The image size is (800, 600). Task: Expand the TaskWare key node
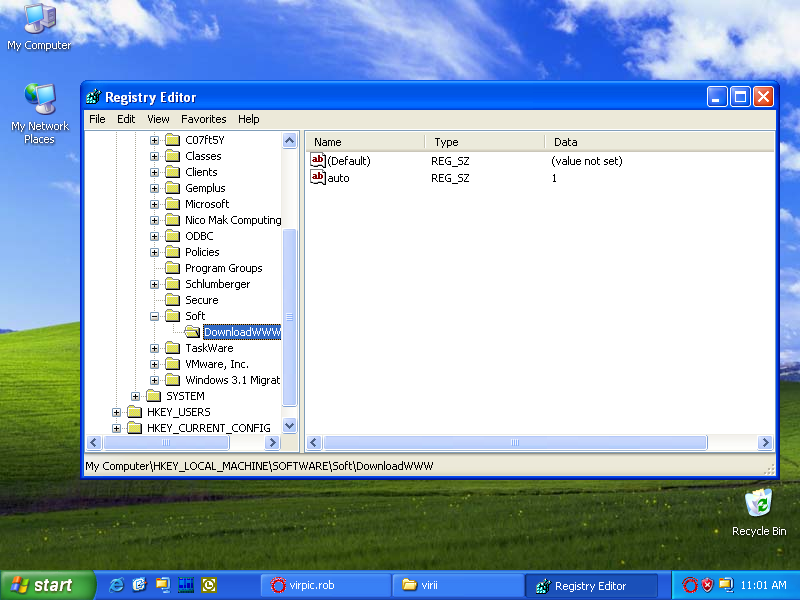click(154, 348)
